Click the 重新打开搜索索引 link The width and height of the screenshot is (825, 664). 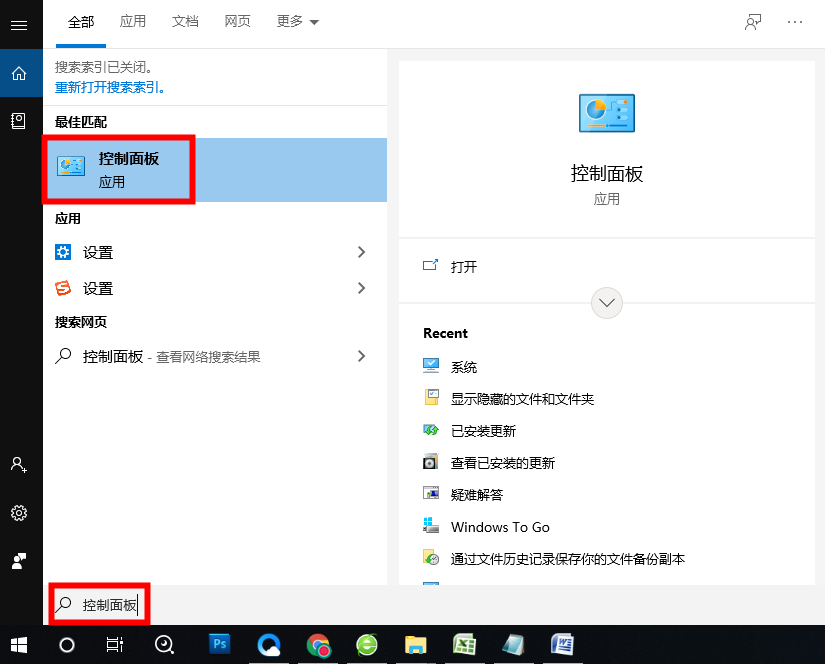click(110, 87)
